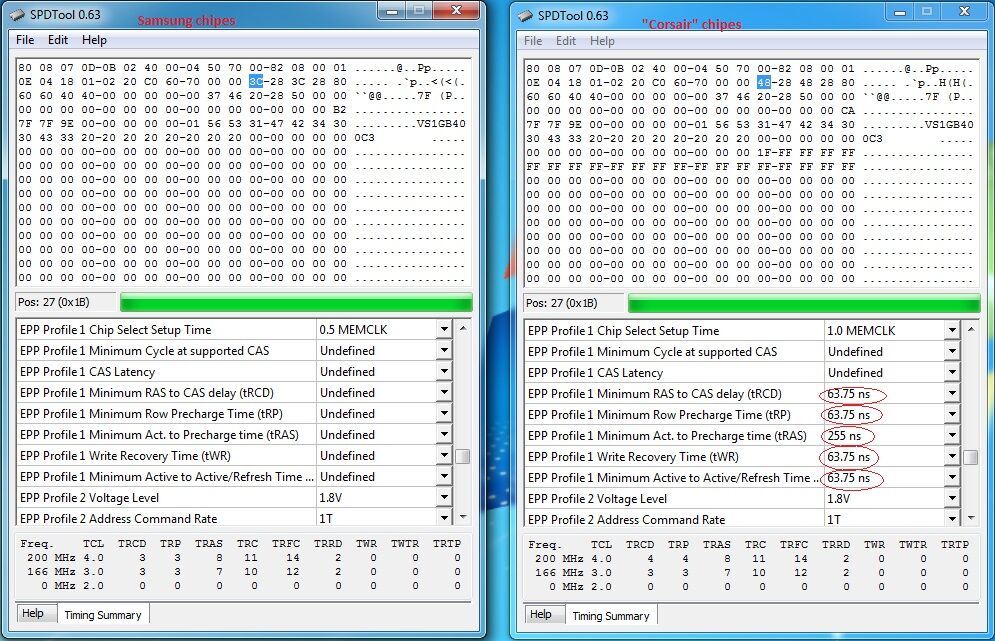Open right window EPP Profile 2 Voltage Level dropdown
995x641 pixels.
[x=952, y=498]
